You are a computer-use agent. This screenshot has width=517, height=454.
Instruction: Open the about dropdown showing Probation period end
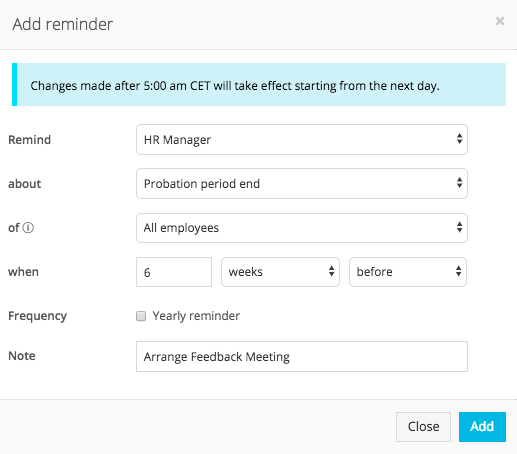tap(302, 184)
